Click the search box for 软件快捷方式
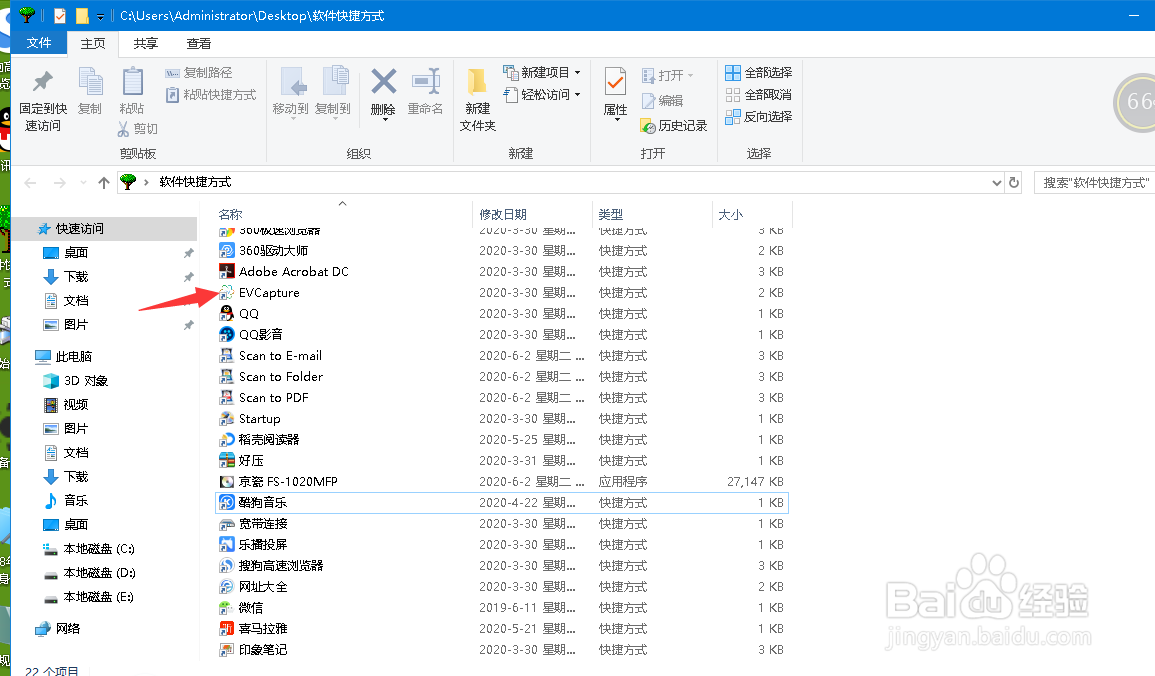Viewport: 1155px width, 676px height. pos(1095,183)
